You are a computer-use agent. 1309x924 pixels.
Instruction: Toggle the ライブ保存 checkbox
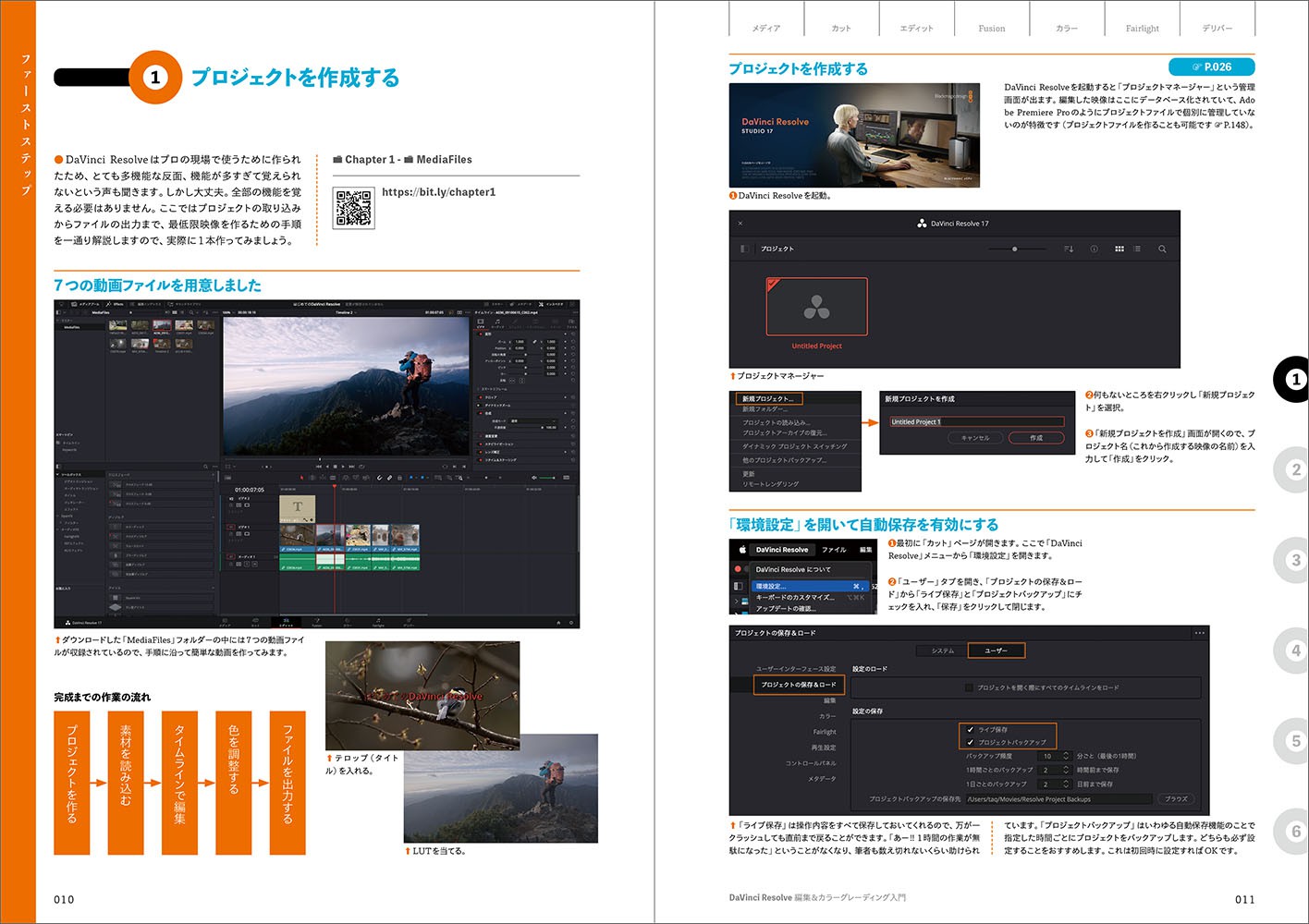970,729
